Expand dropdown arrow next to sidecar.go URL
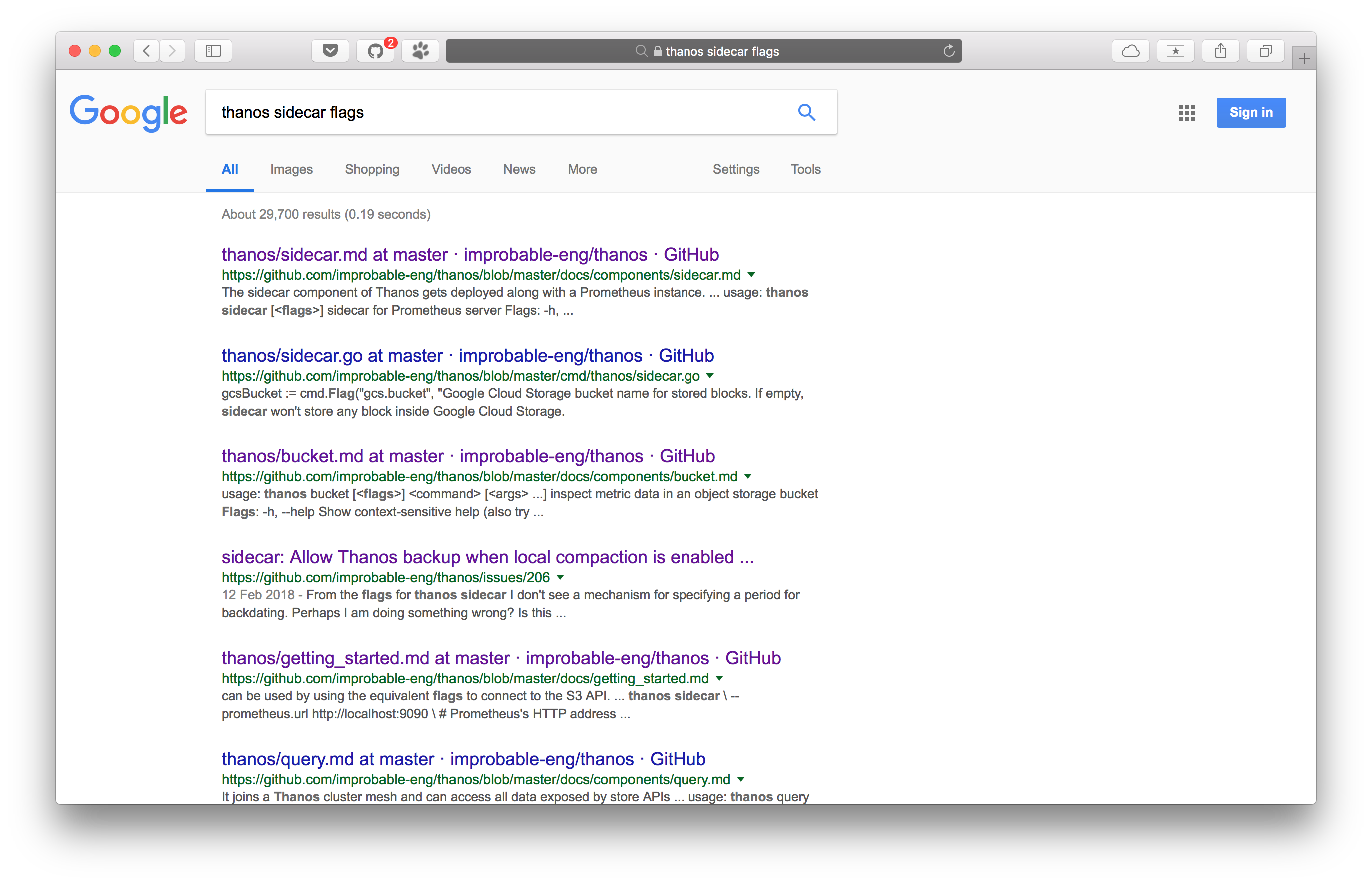 (x=710, y=376)
